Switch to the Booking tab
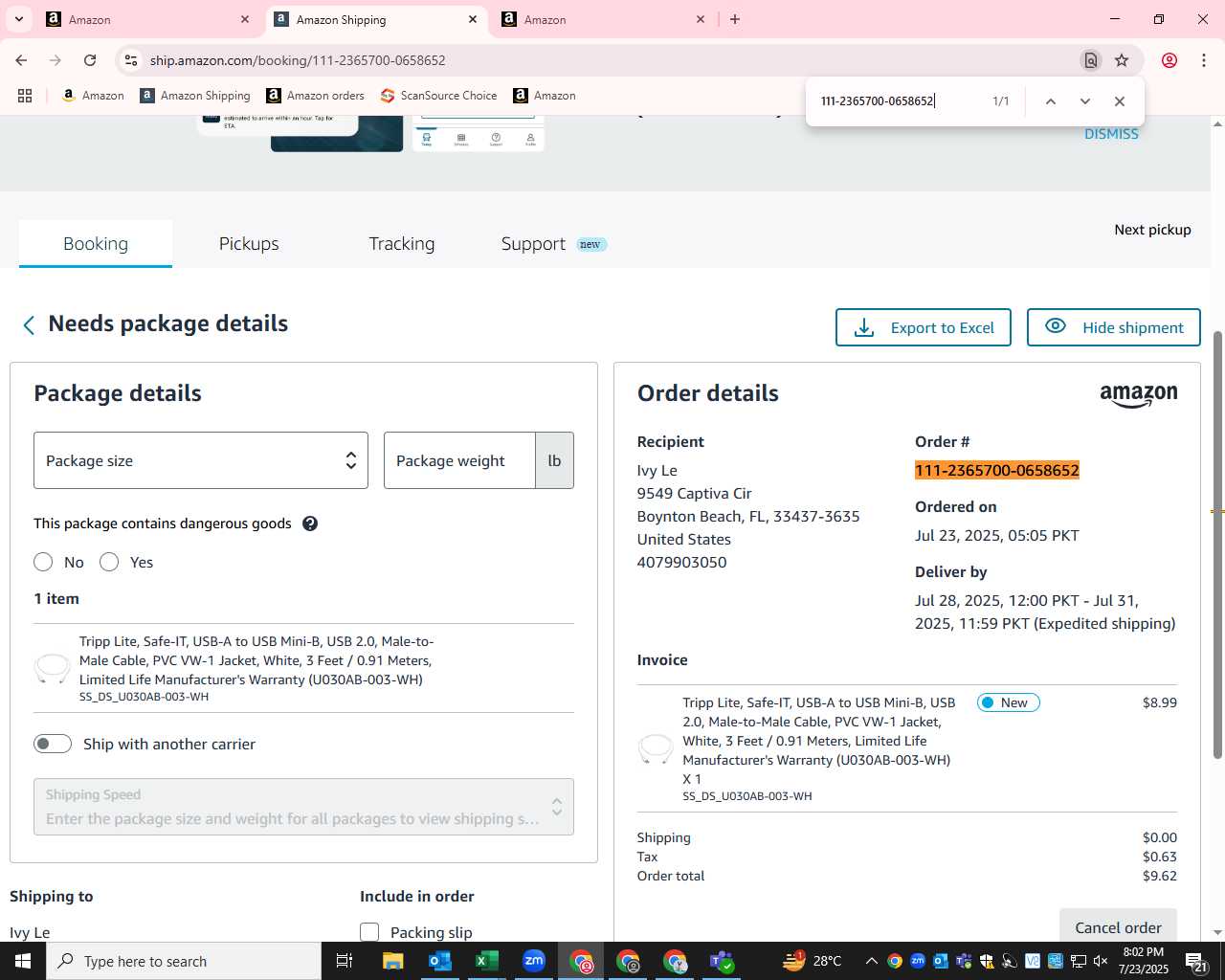Image resolution: width=1225 pixels, height=980 pixels. pyautogui.click(x=96, y=244)
